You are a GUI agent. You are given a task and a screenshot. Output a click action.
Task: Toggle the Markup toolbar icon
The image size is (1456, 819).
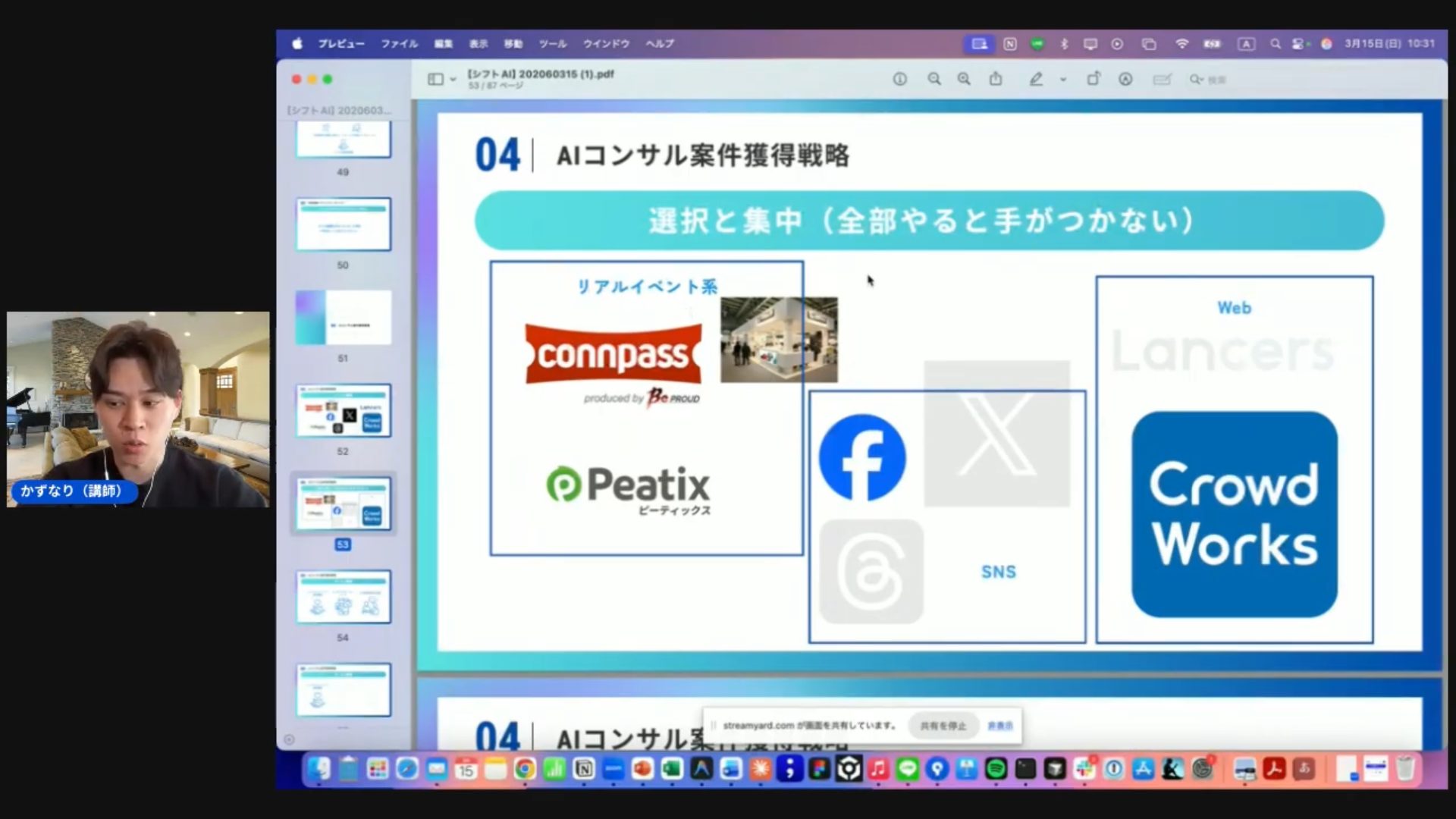click(x=1125, y=79)
